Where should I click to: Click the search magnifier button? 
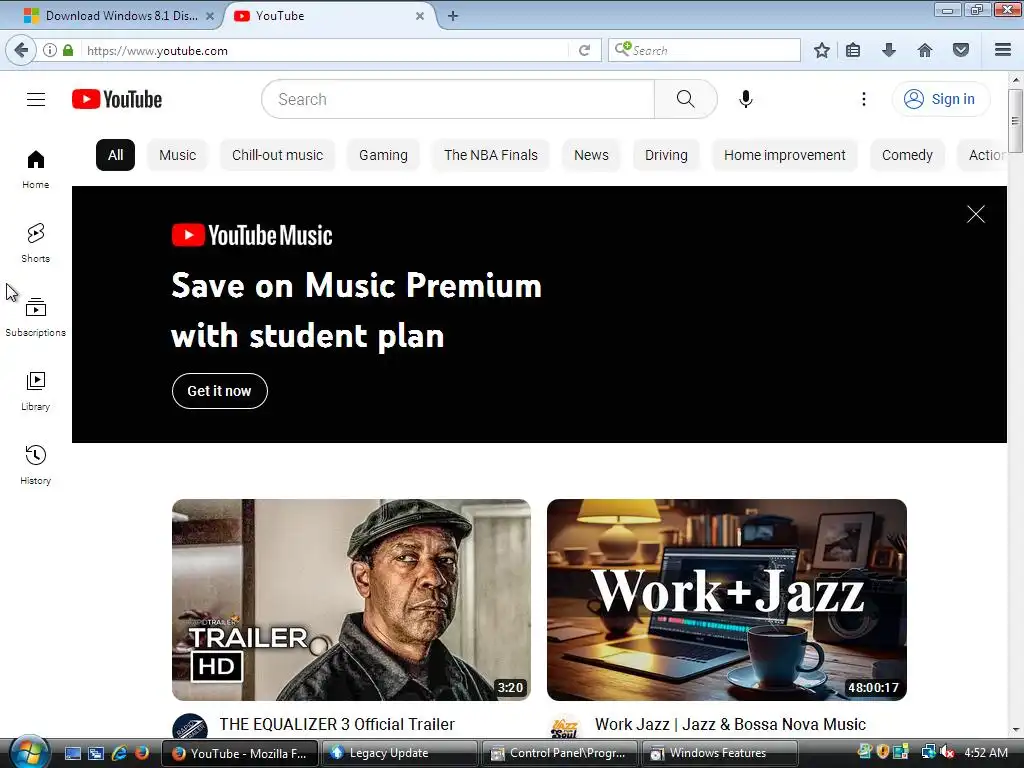tap(685, 99)
